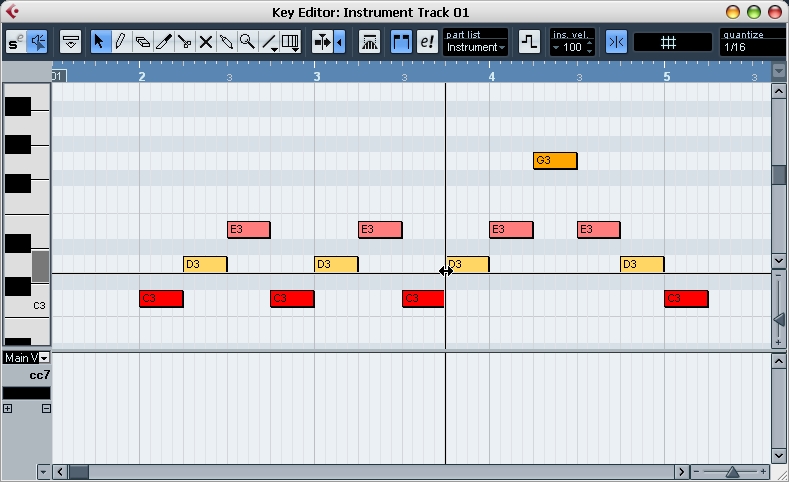
Task: Select the D3 note ending at bar 5
Action: pyautogui.click(x=642, y=265)
